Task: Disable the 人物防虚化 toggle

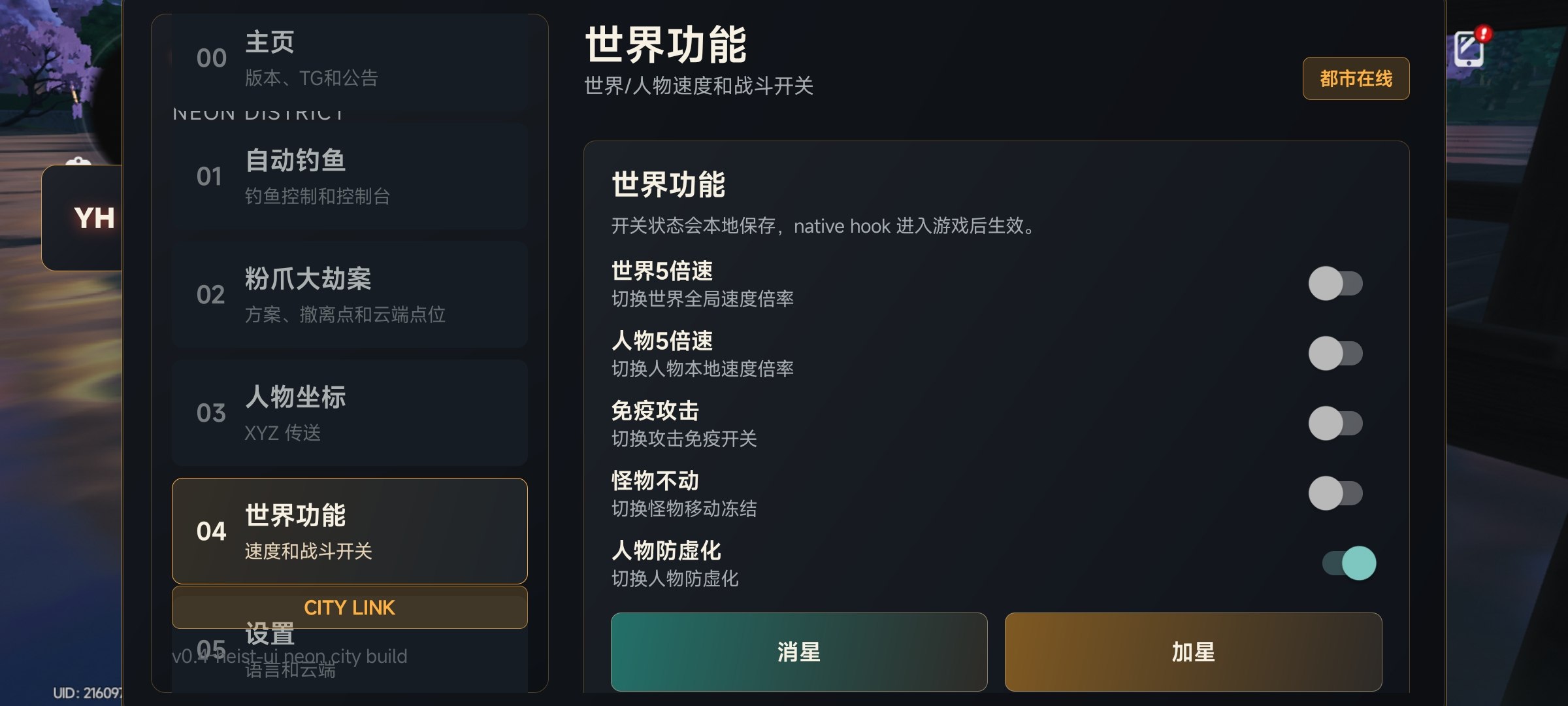Action: click(1349, 563)
